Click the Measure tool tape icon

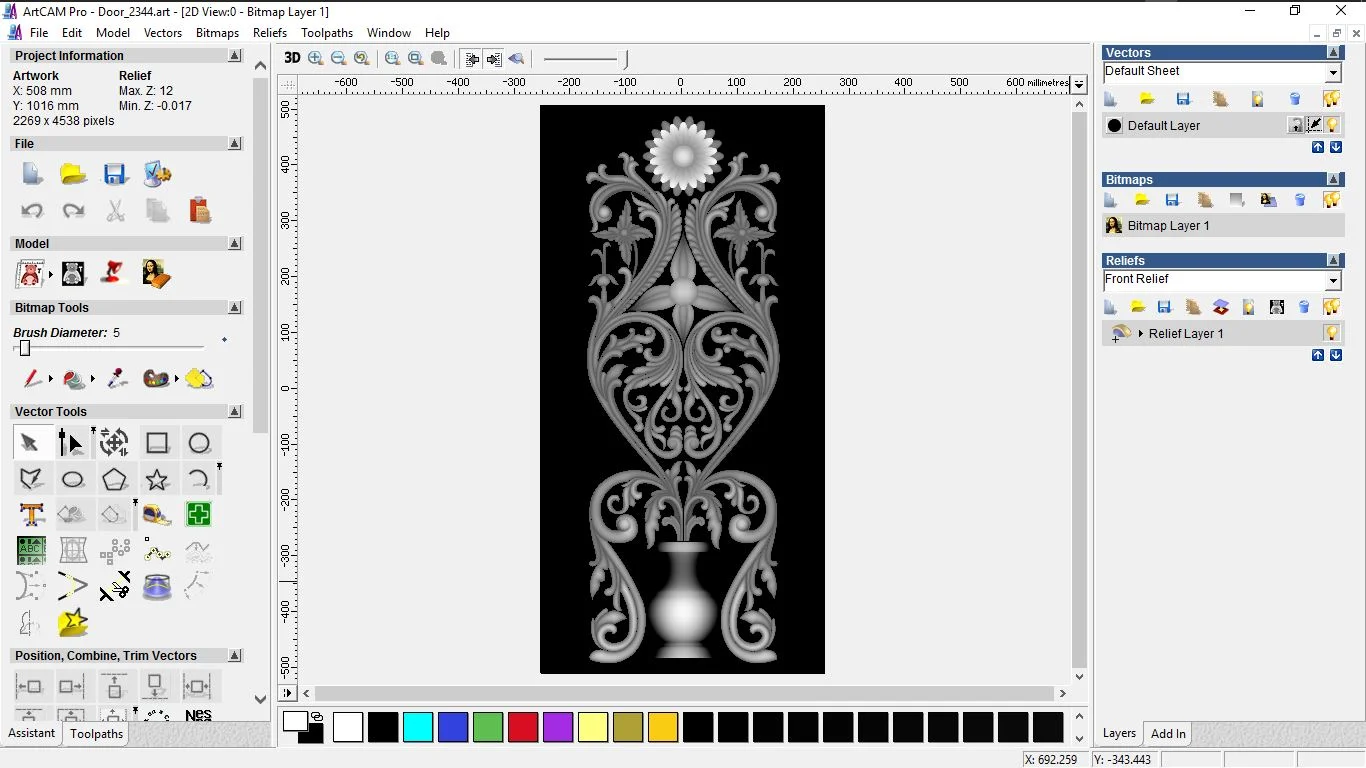tap(157, 515)
